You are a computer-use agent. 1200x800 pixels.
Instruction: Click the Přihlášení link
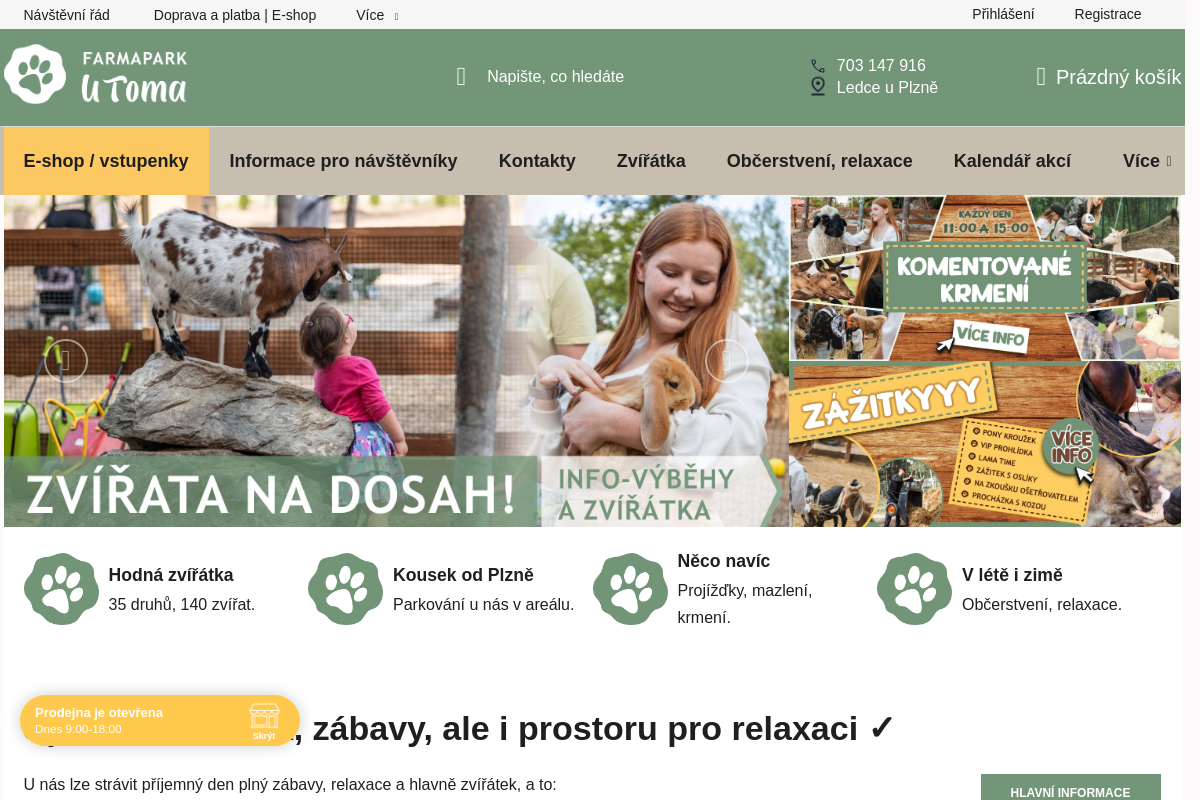coord(1003,14)
